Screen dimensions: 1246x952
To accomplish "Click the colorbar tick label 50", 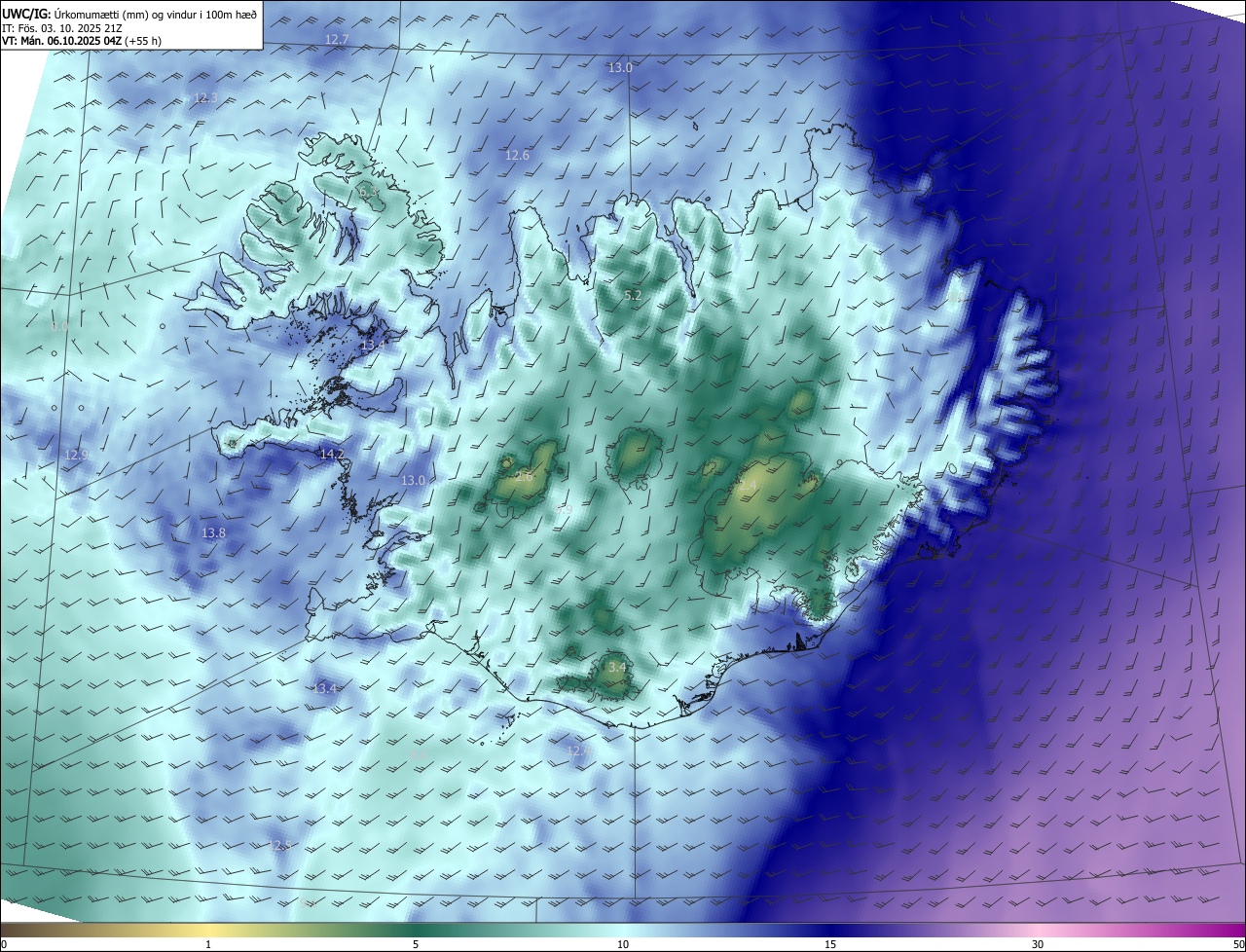I will pyautogui.click(x=1238, y=944).
